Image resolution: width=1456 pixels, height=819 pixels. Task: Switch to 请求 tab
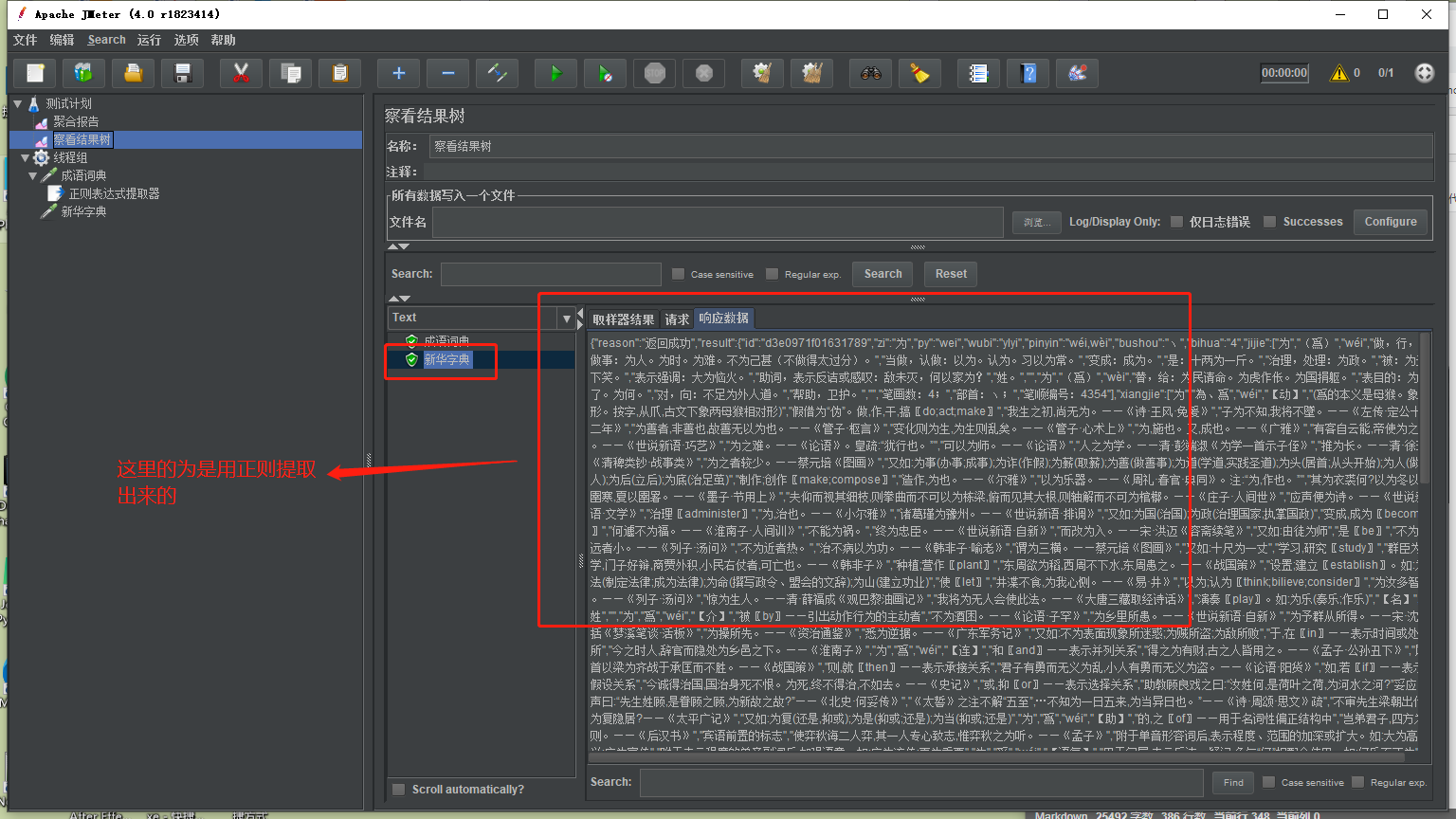[x=677, y=319]
